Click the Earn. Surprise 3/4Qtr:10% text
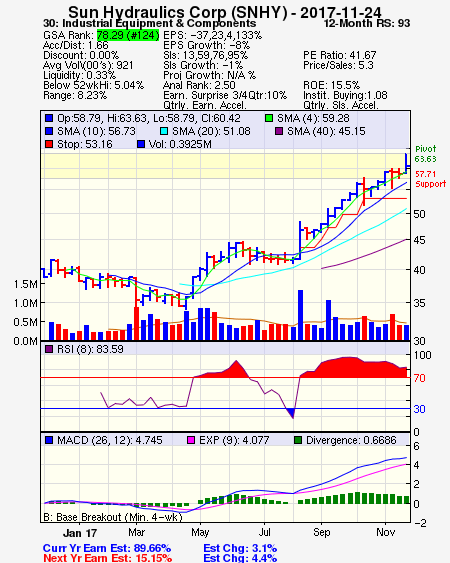Image resolution: width=450 pixels, height=563 pixels. click(225, 96)
